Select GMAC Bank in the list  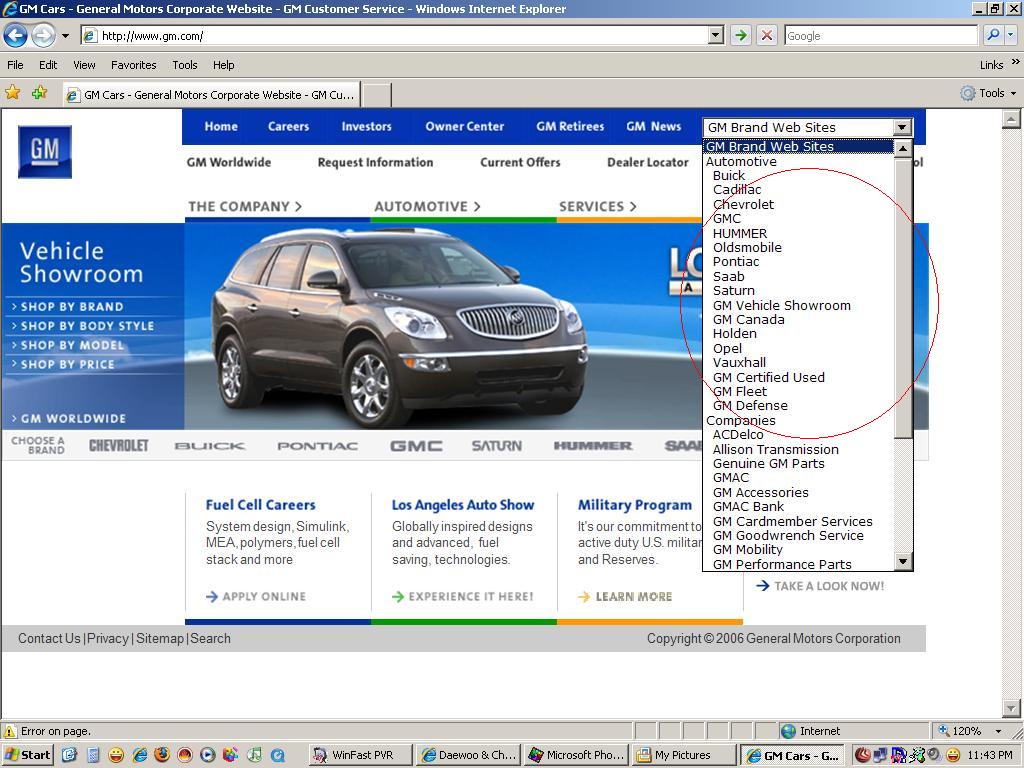click(x=748, y=506)
